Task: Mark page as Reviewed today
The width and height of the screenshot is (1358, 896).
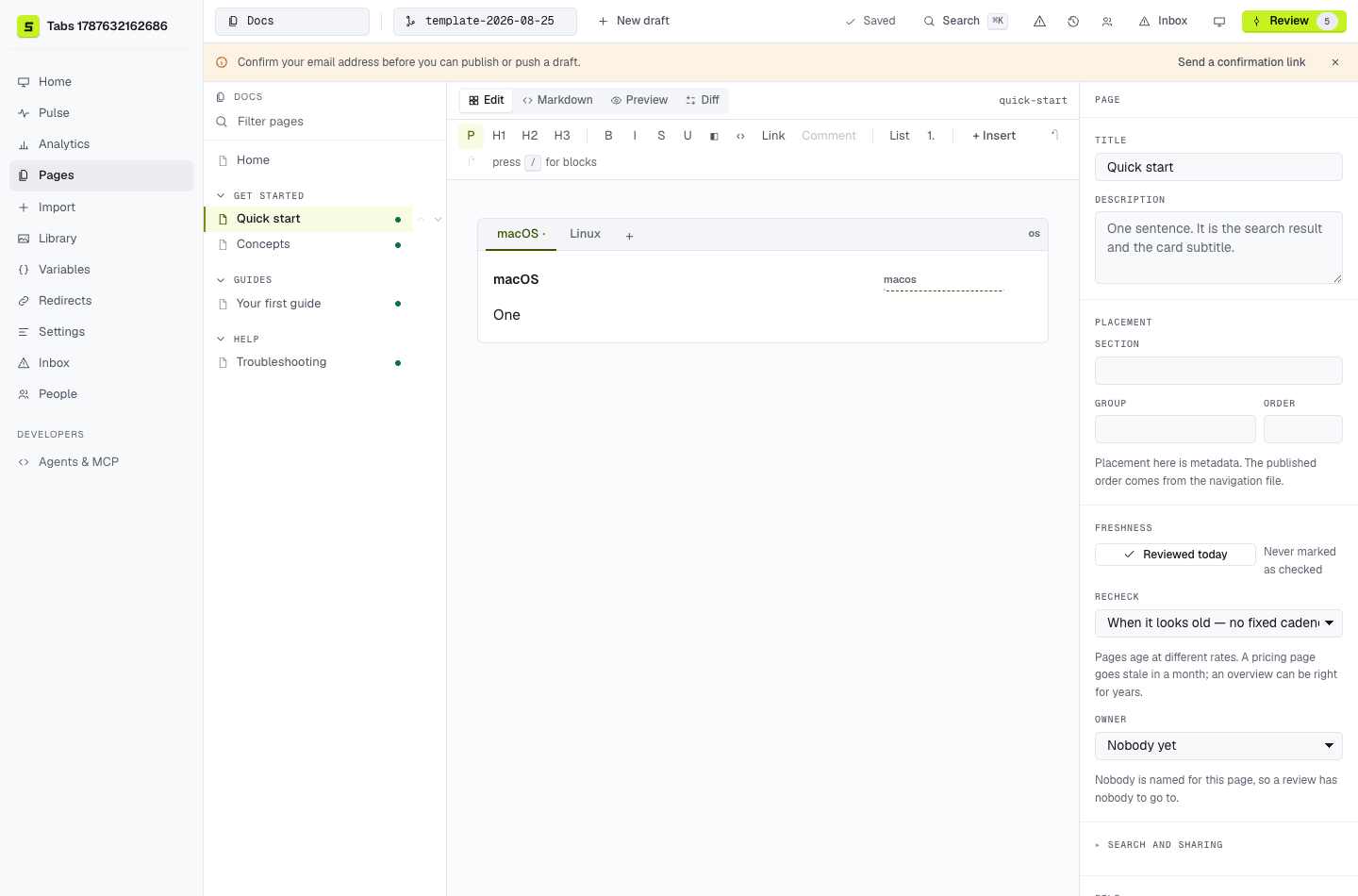Action: coord(1175,555)
